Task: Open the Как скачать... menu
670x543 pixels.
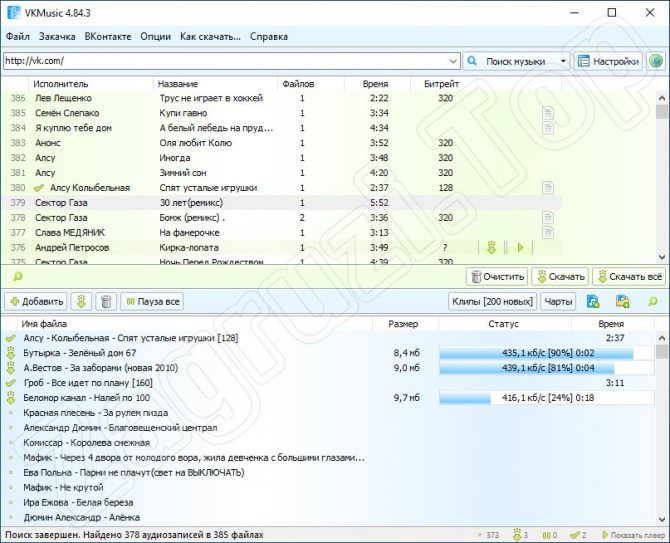Action: click(210, 37)
